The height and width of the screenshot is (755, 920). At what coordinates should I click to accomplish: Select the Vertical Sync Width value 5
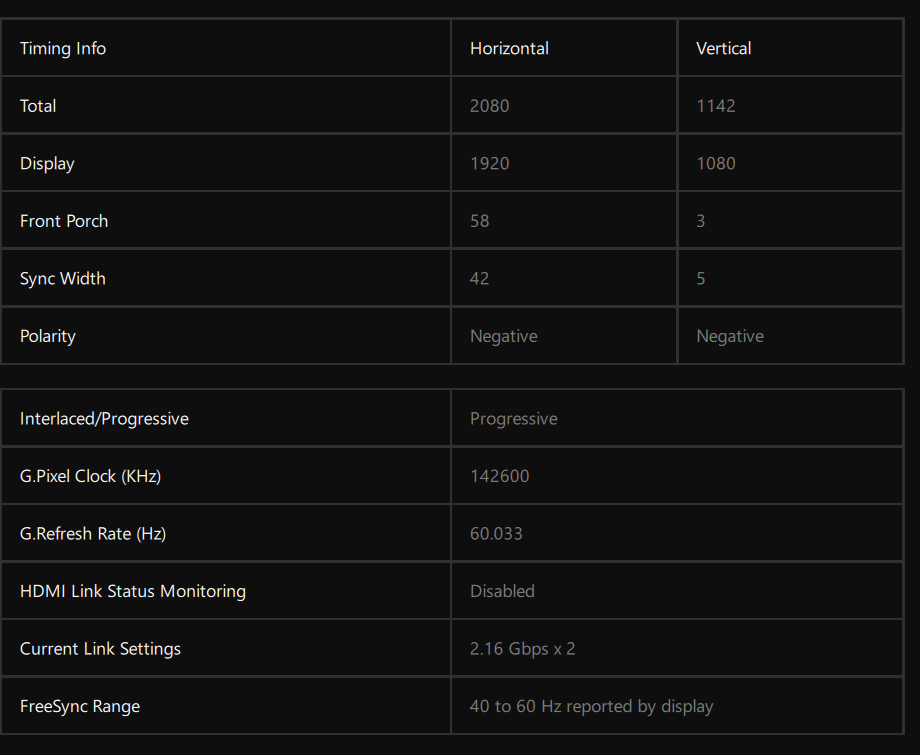pos(701,279)
